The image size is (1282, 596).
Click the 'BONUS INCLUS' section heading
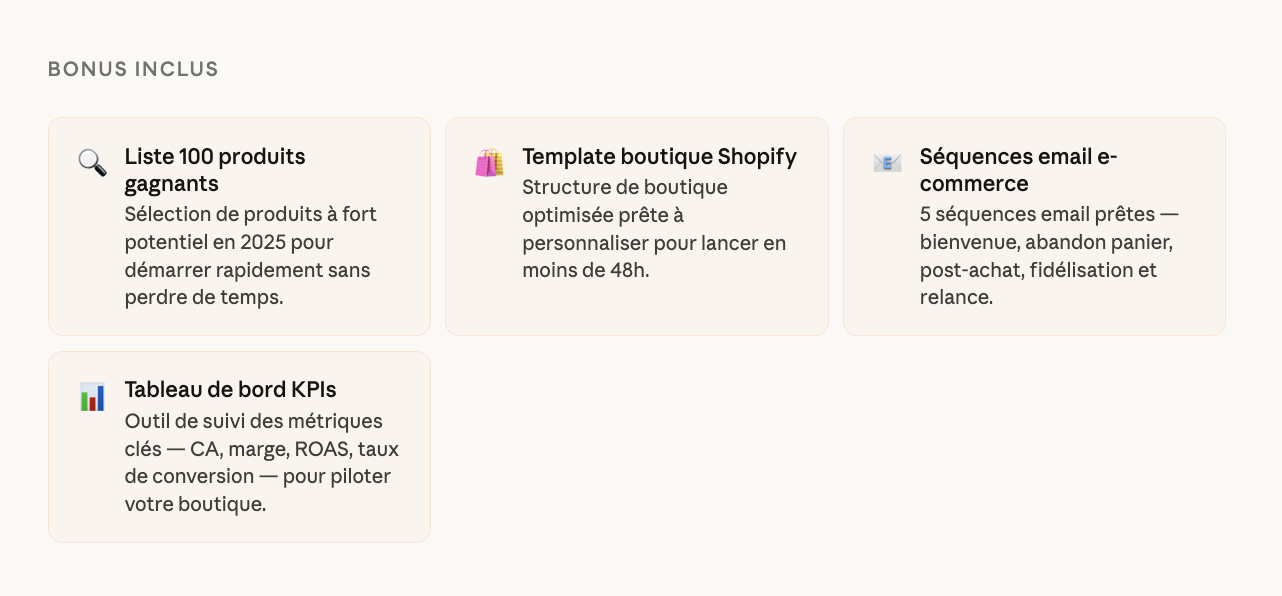(133, 69)
